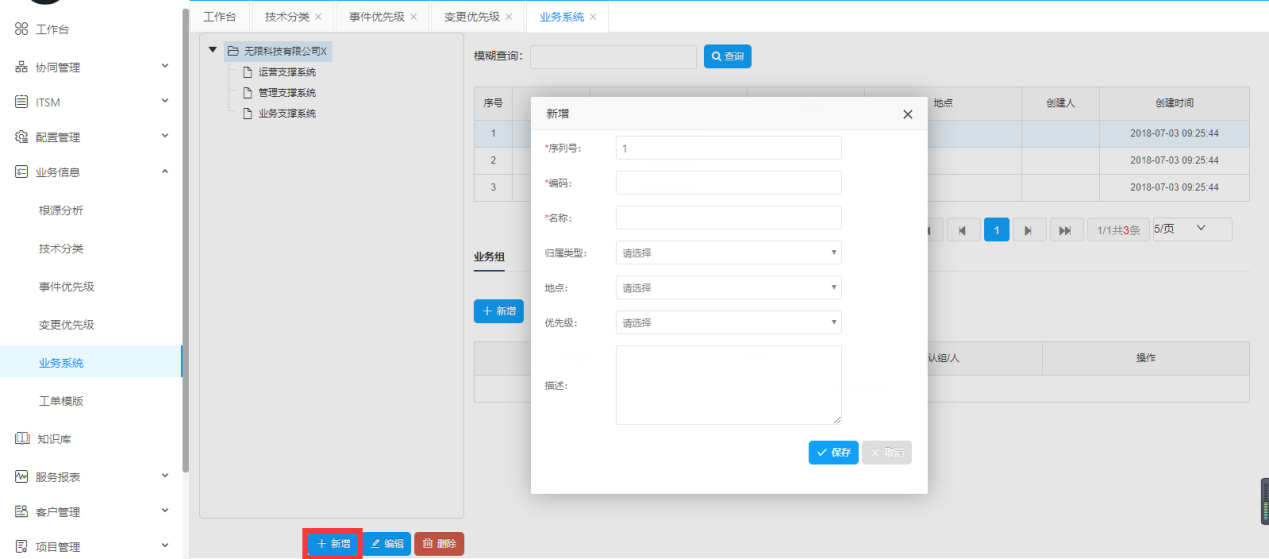Image resolution: width=1269 pixels, height=559 pixels.
Task: Open the 地点 dropdown in dialog
Action: (x=728, y=288)
